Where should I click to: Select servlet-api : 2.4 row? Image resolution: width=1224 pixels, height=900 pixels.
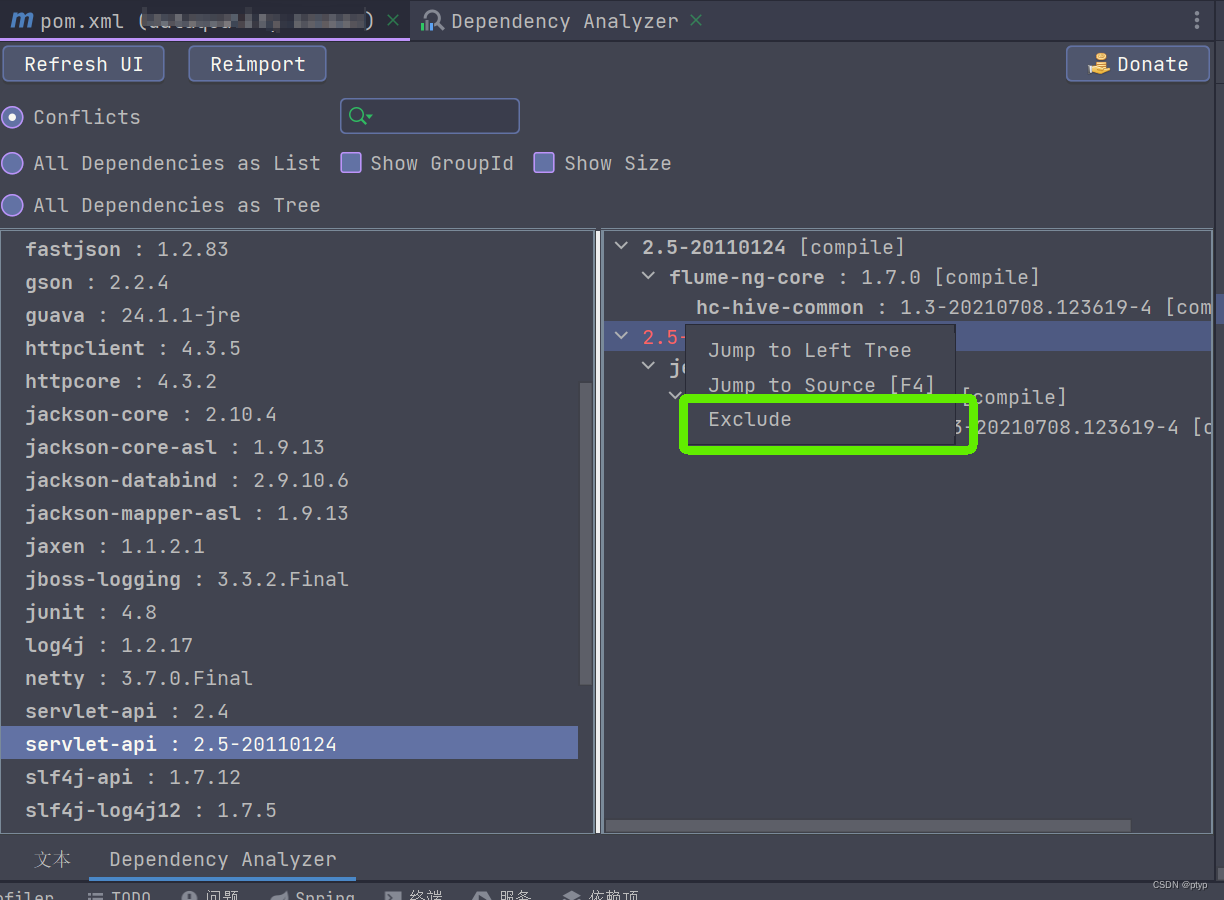click(x=289, y=711)
